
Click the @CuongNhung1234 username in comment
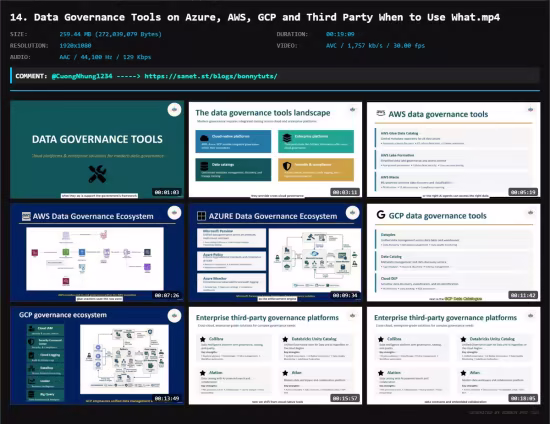[x=82, y=76]
